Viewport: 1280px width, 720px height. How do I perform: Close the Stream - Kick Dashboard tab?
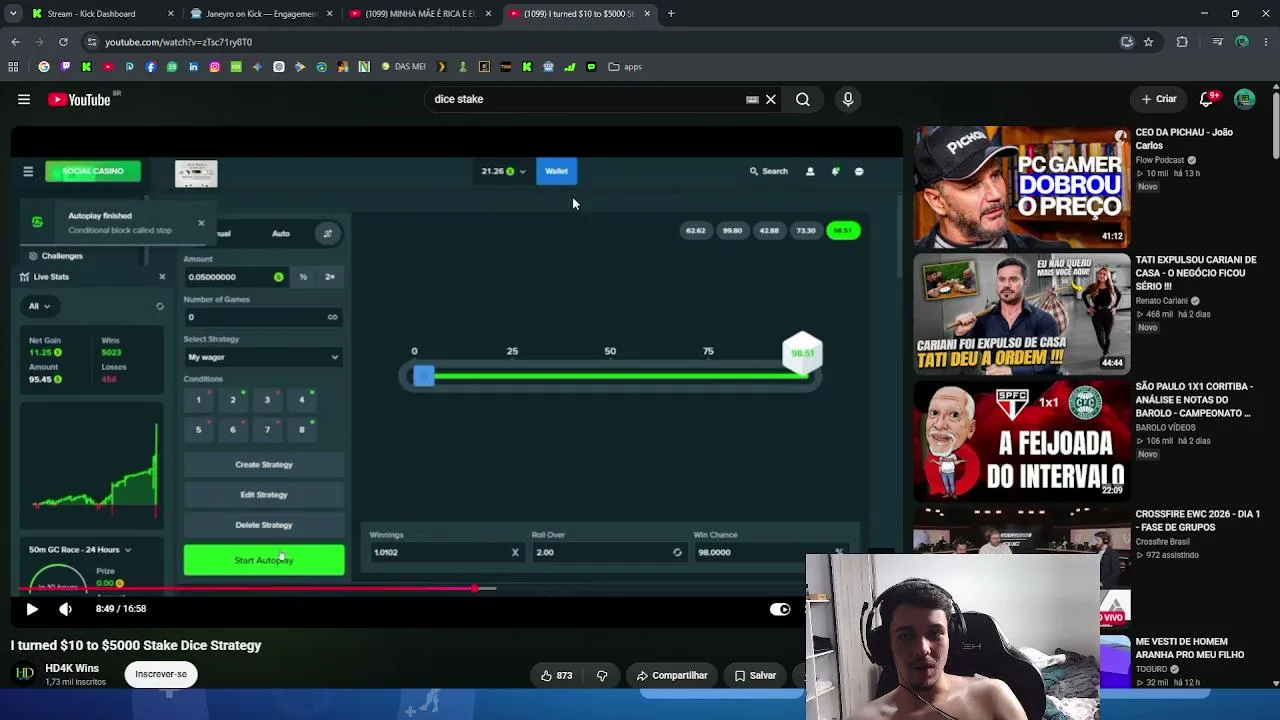171,14
